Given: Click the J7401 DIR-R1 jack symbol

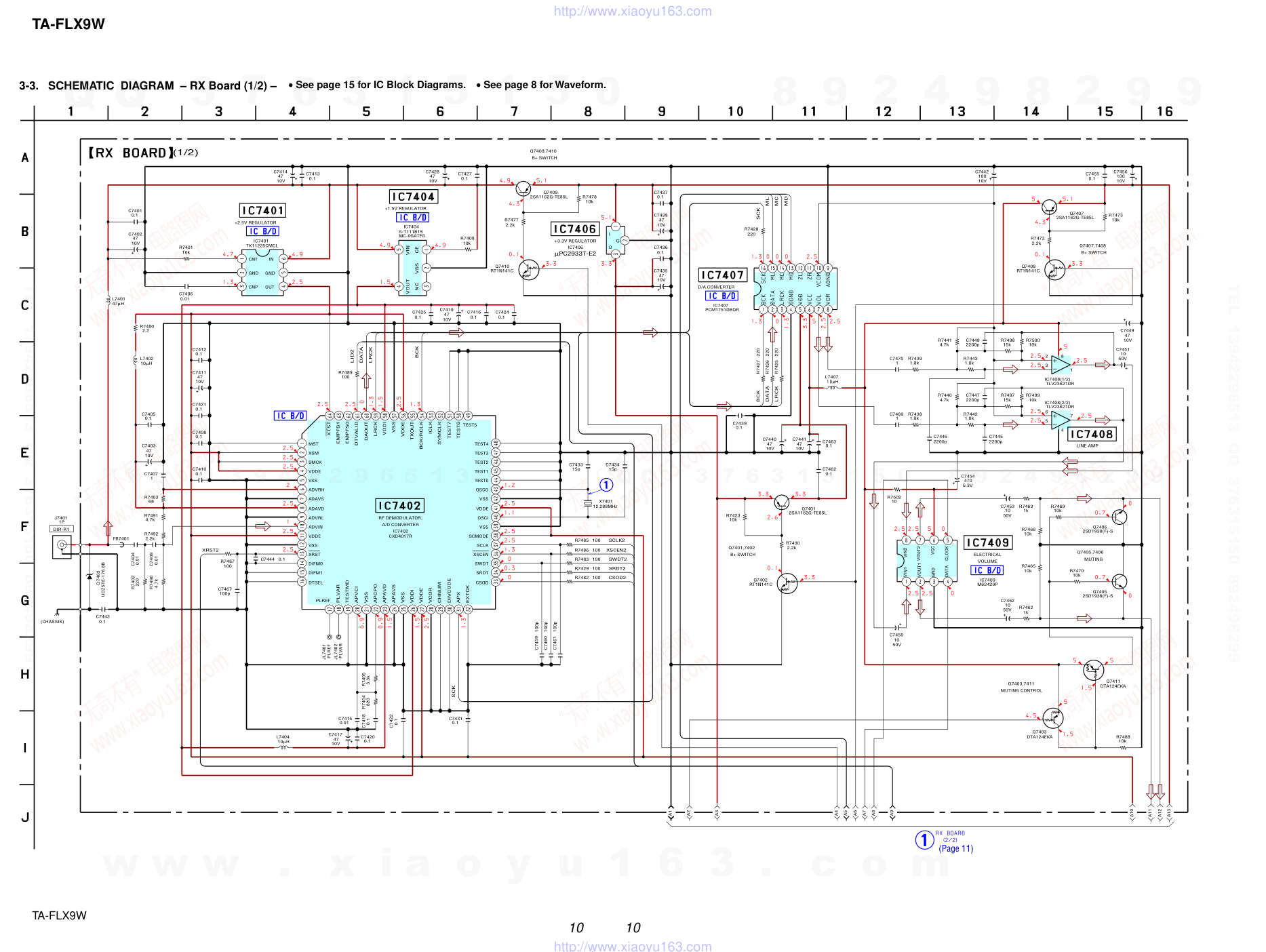Looking at the screenshot, I should click(x=62, y=546).
